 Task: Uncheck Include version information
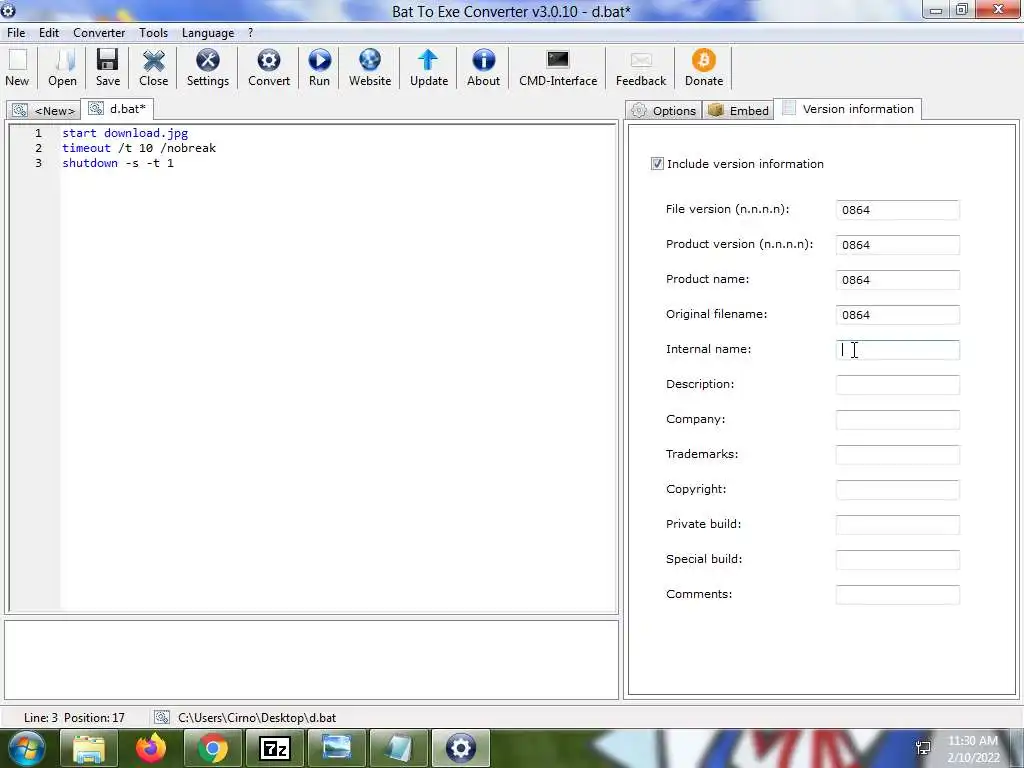(657, 164)
